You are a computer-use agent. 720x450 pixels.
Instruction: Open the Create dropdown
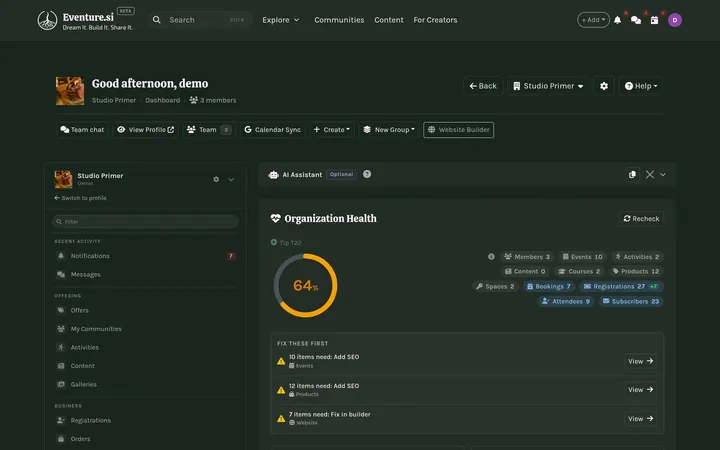point(332,130)
